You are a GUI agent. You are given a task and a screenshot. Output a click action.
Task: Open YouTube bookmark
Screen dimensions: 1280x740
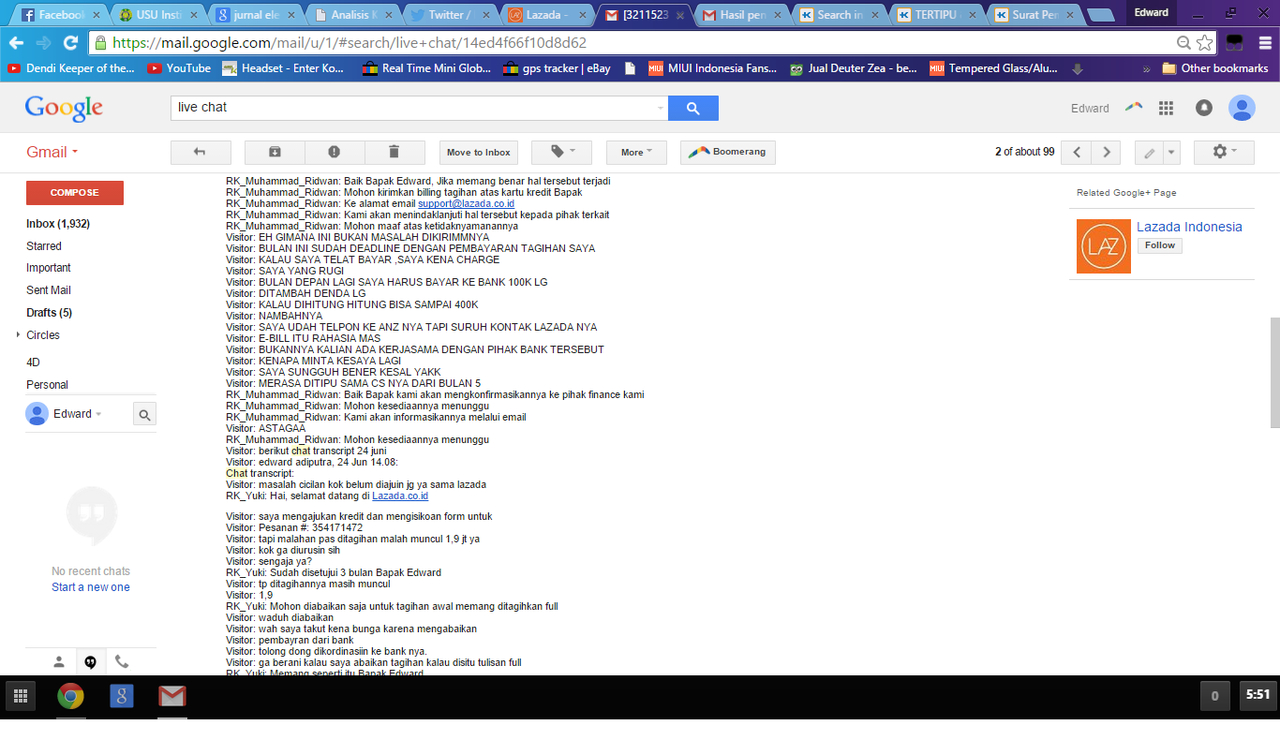pyautogui.click(x=179, y=69)
